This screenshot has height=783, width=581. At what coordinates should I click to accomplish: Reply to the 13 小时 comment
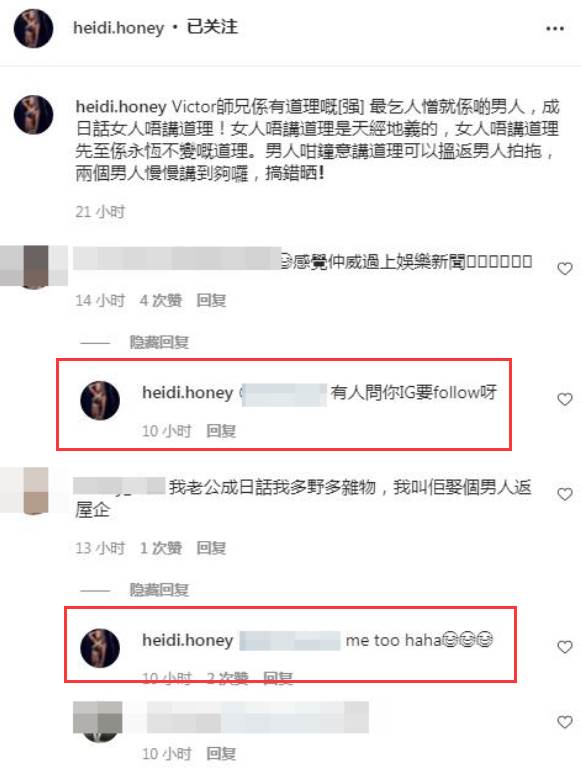pyautogui.click(x=211, y=548)
